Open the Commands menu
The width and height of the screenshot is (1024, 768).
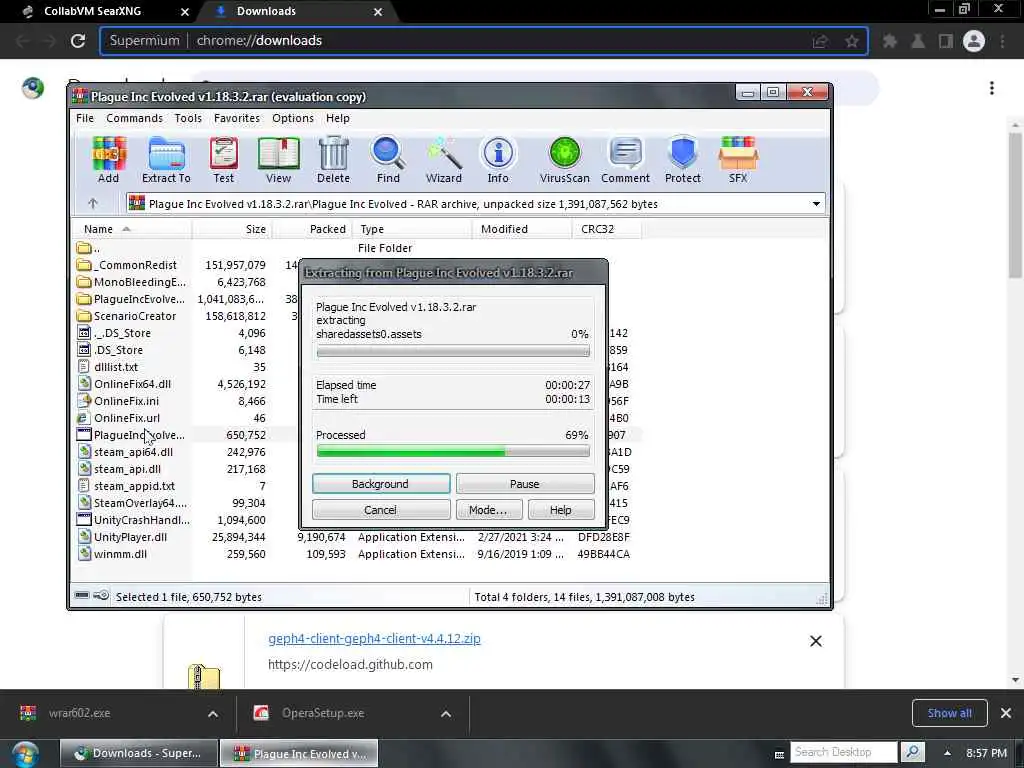135,118
